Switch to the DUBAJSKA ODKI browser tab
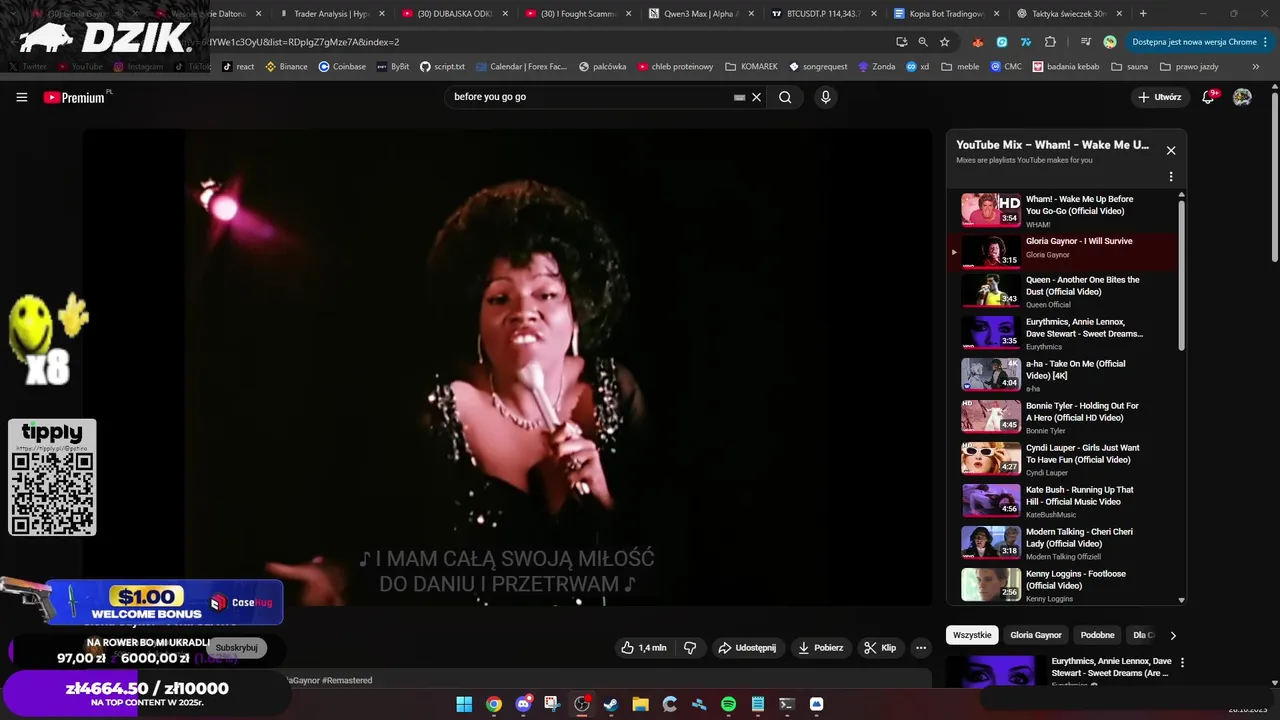This screenshot has width=1280, height=720. coord(453,14)
